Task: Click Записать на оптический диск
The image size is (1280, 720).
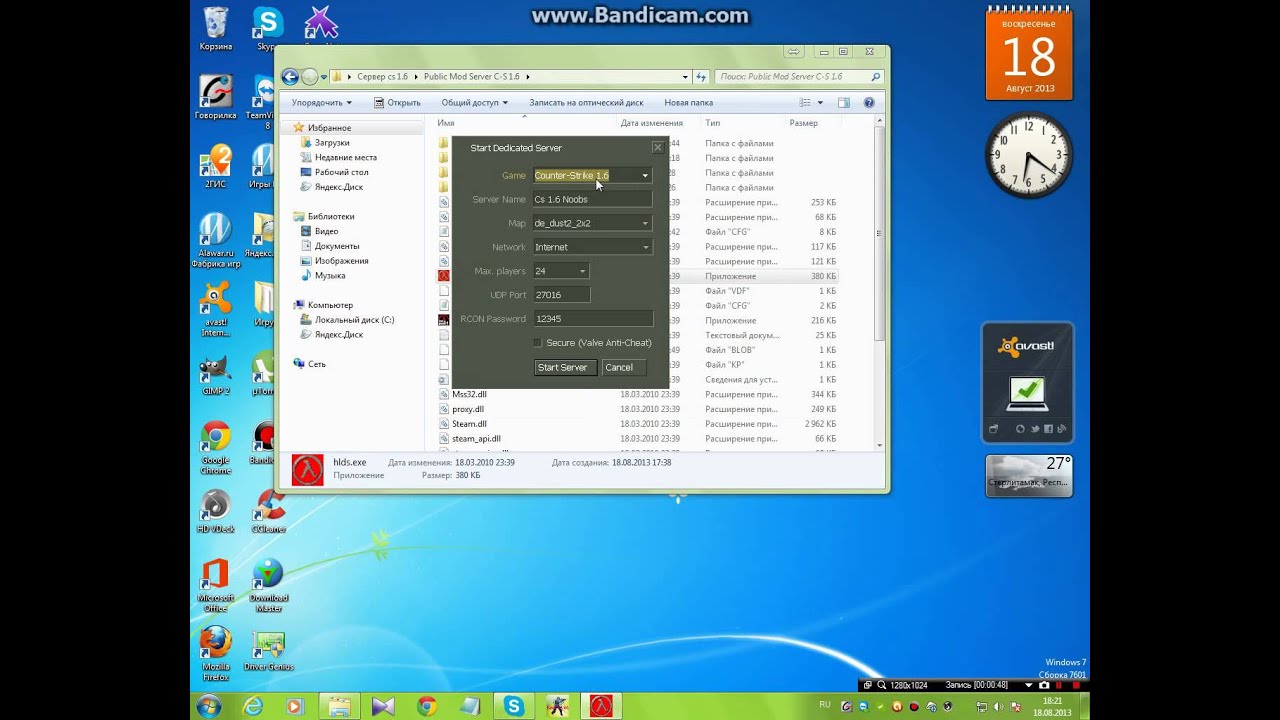Action: tap(586, 102)
